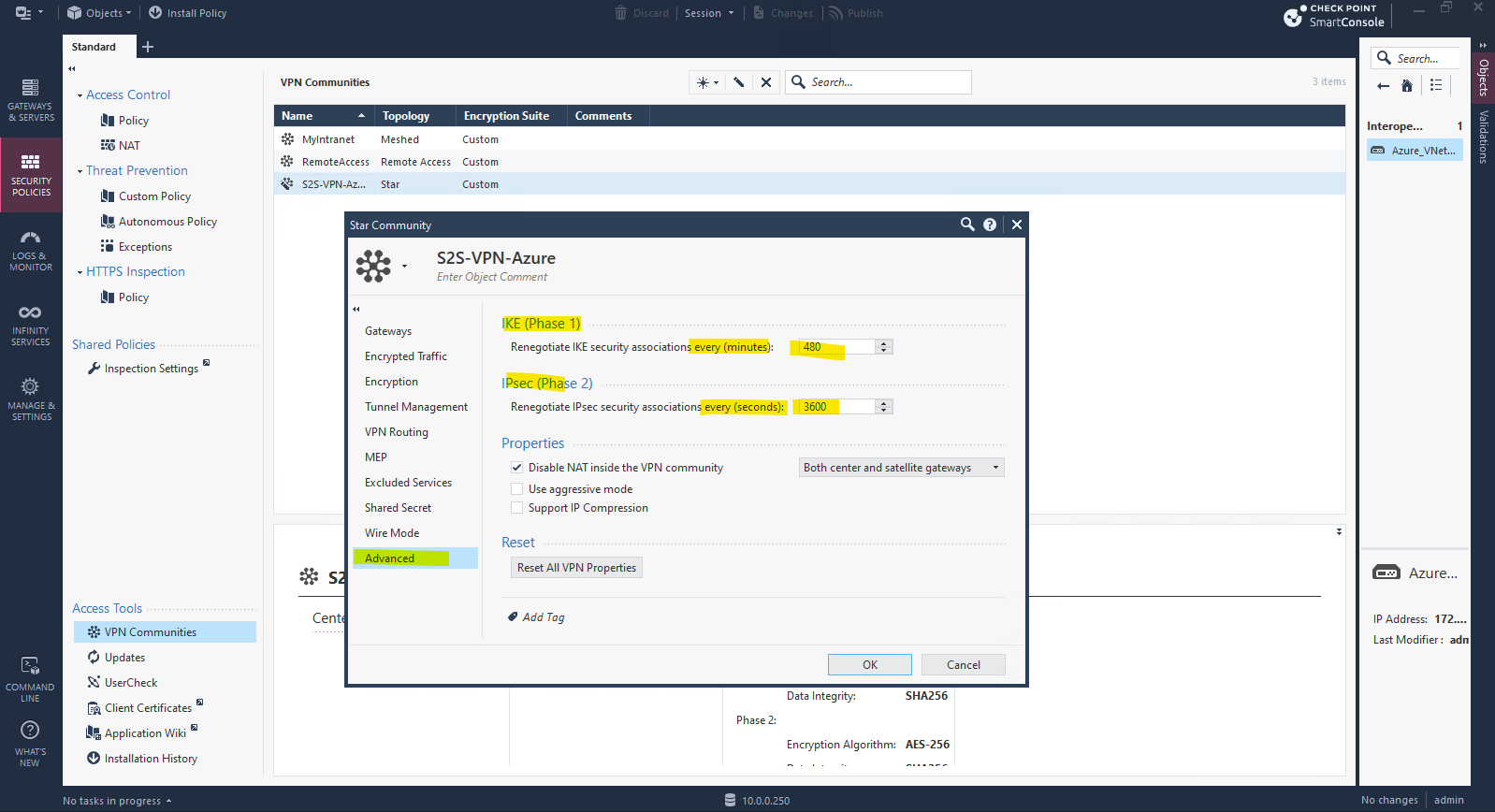Click the home icon in Objects panel
This screenshot has height=812, width=1495.
pos(1407,86)
